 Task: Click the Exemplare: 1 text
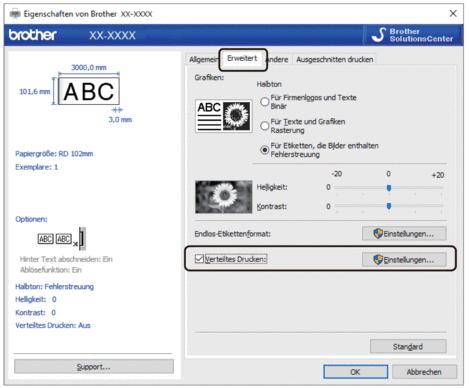[36, 167]
